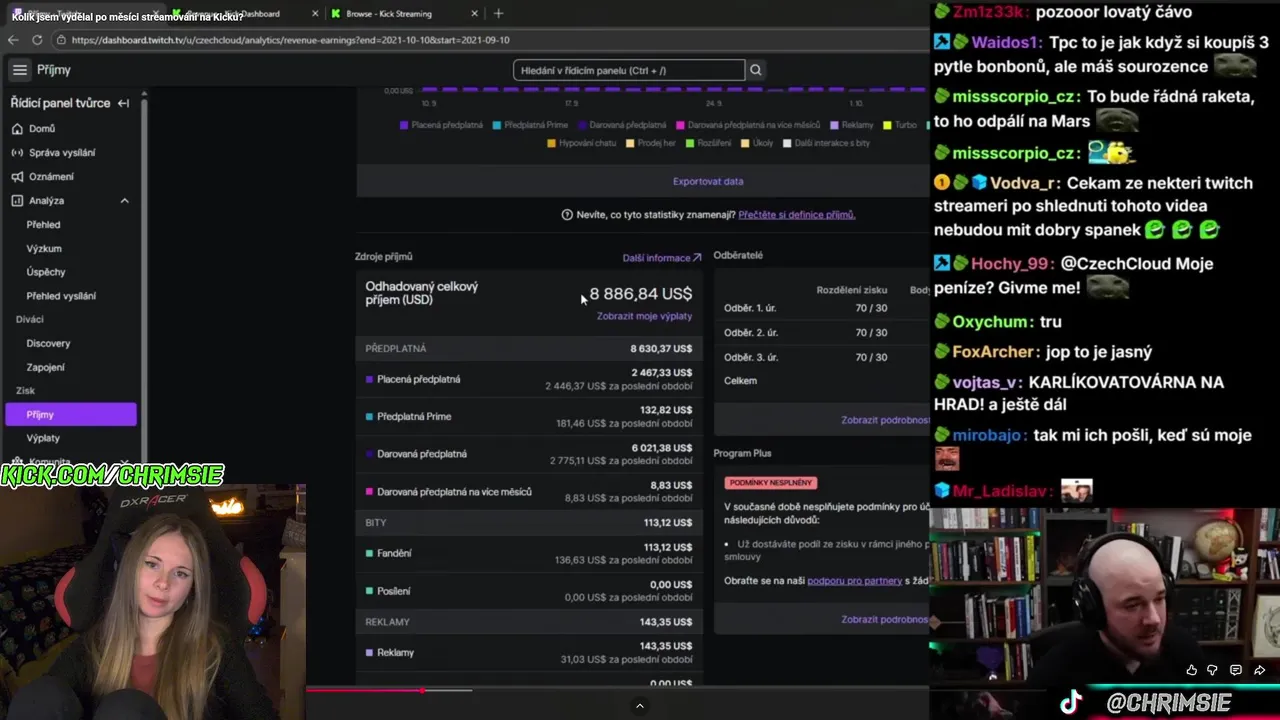Open Úspěchy in the sidebar
This screenshot has width=1280, height=720.
coord(46,272)
